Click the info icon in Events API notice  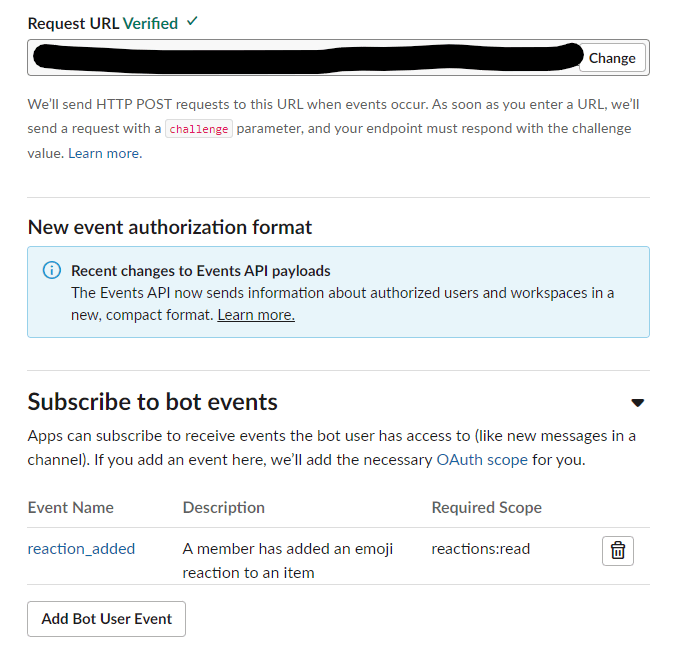[52, 270]
